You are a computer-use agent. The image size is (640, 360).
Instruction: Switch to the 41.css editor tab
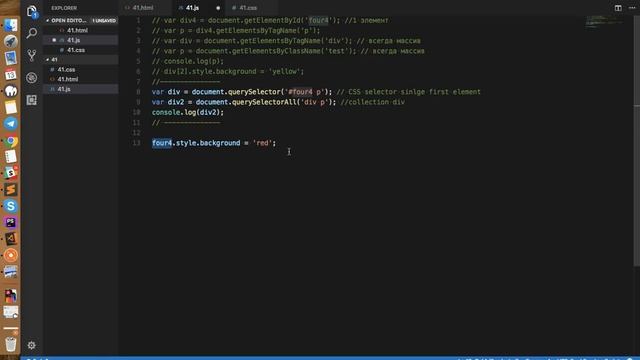248,8
